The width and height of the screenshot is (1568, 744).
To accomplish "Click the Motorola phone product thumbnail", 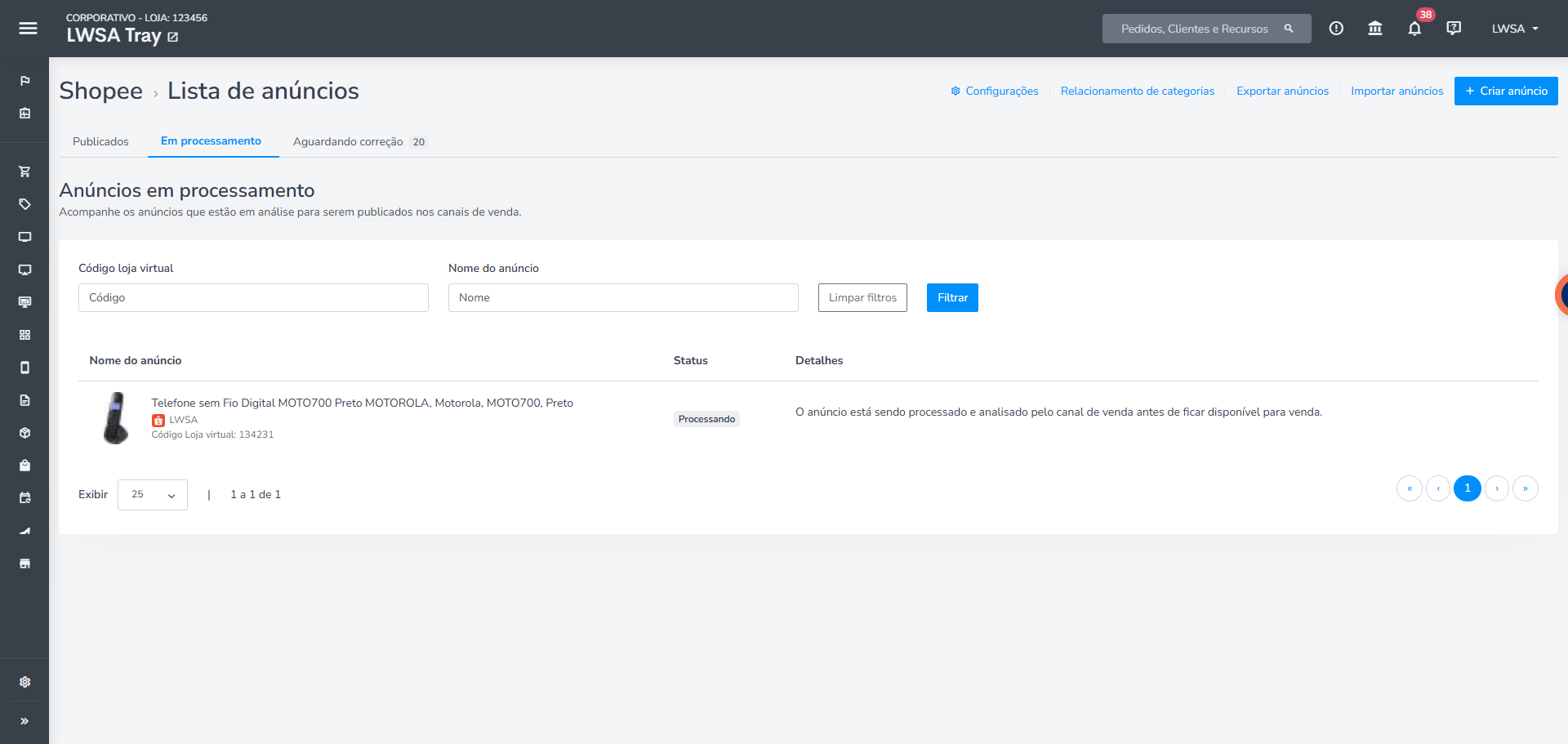I will pyautogui.click(x=116, y=418).
